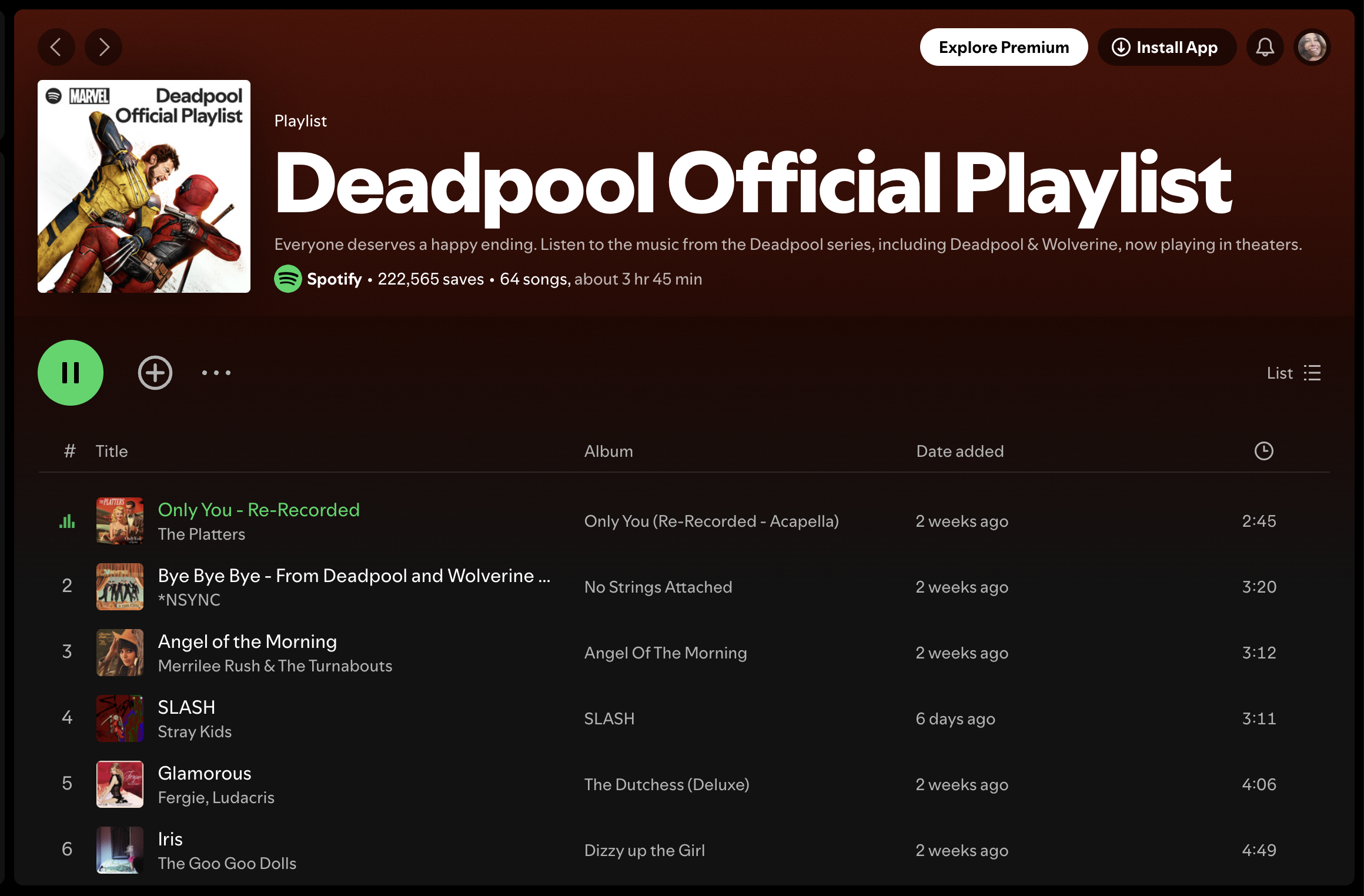
Task: Open the No Strings Attached album
Action: (658, 587)
